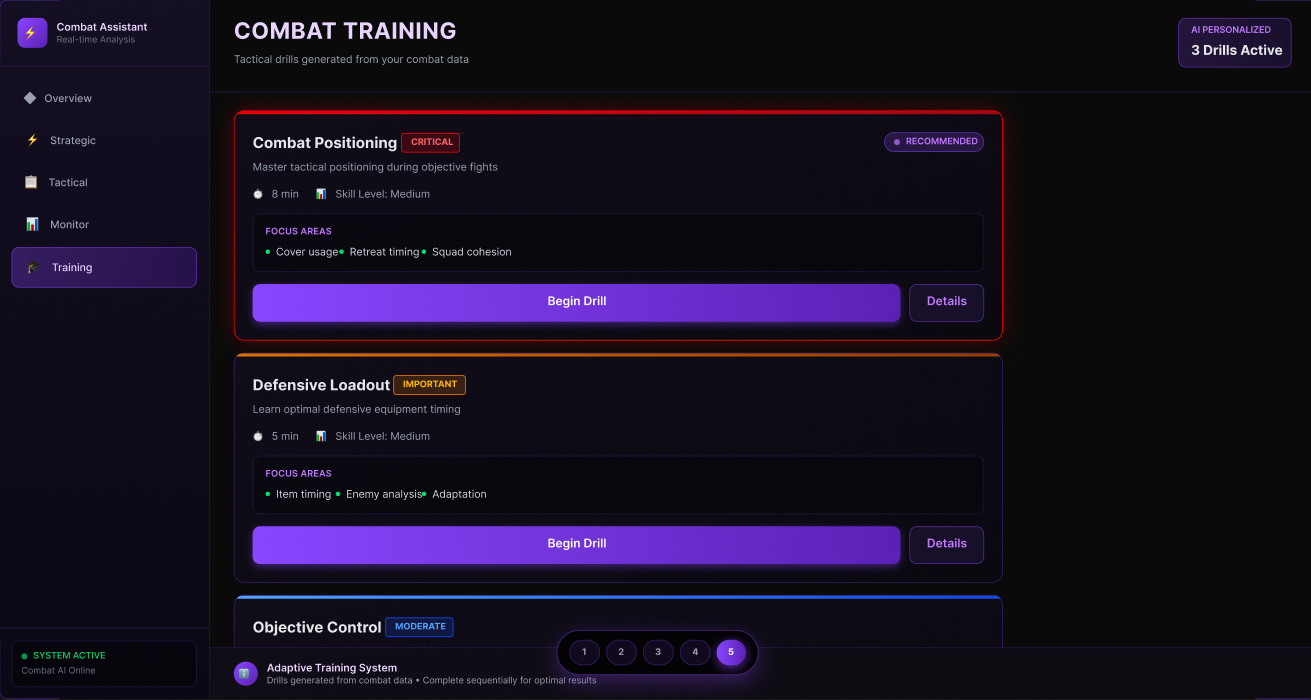This screenshot has width=1311, height=700.
Task: Click the Training graduation cap icon
Action: 33,267
